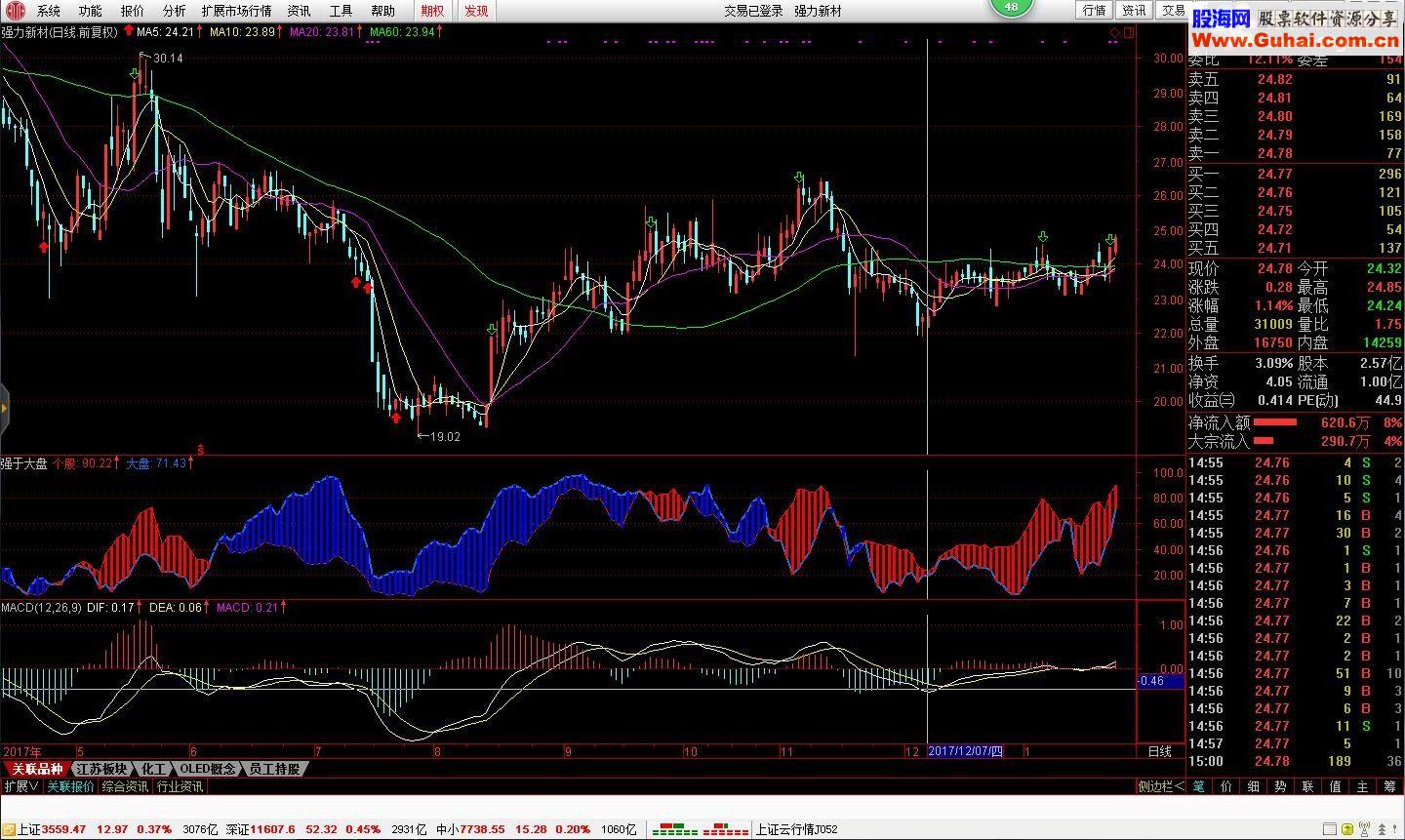Click the 中小 index value 7738.55
Image resolution: width=1405 pixels, height=840 pixels.
(x=482, y=829)
